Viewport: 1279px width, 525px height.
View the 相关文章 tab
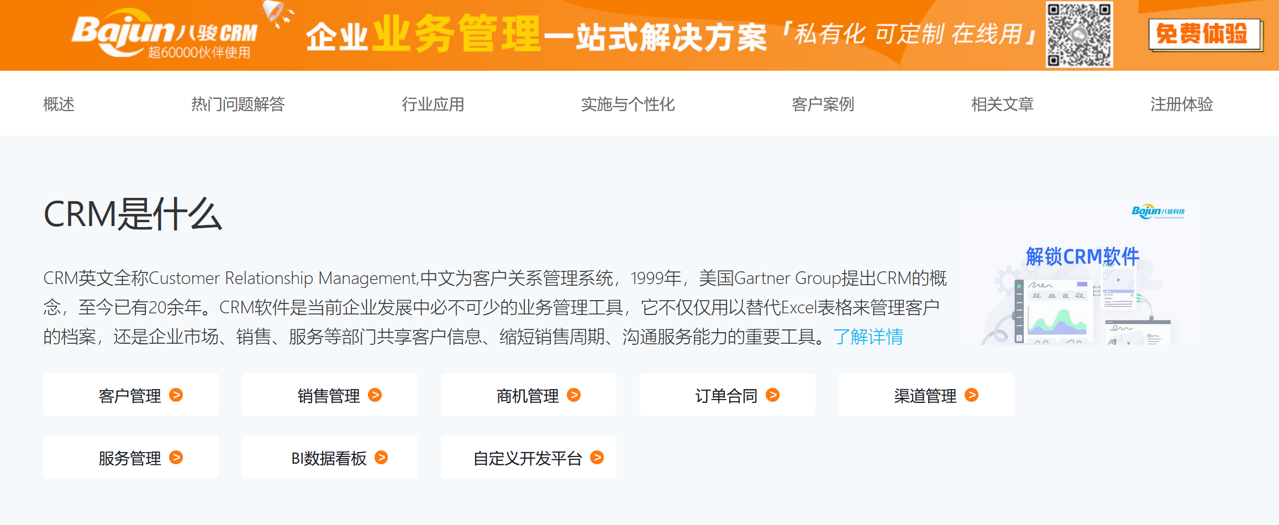click(x=1002, y=104)
